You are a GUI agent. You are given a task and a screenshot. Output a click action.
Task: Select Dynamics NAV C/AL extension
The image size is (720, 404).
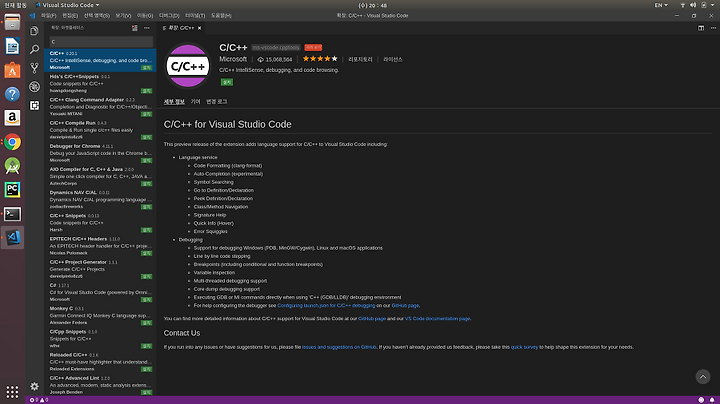(100, 199)
